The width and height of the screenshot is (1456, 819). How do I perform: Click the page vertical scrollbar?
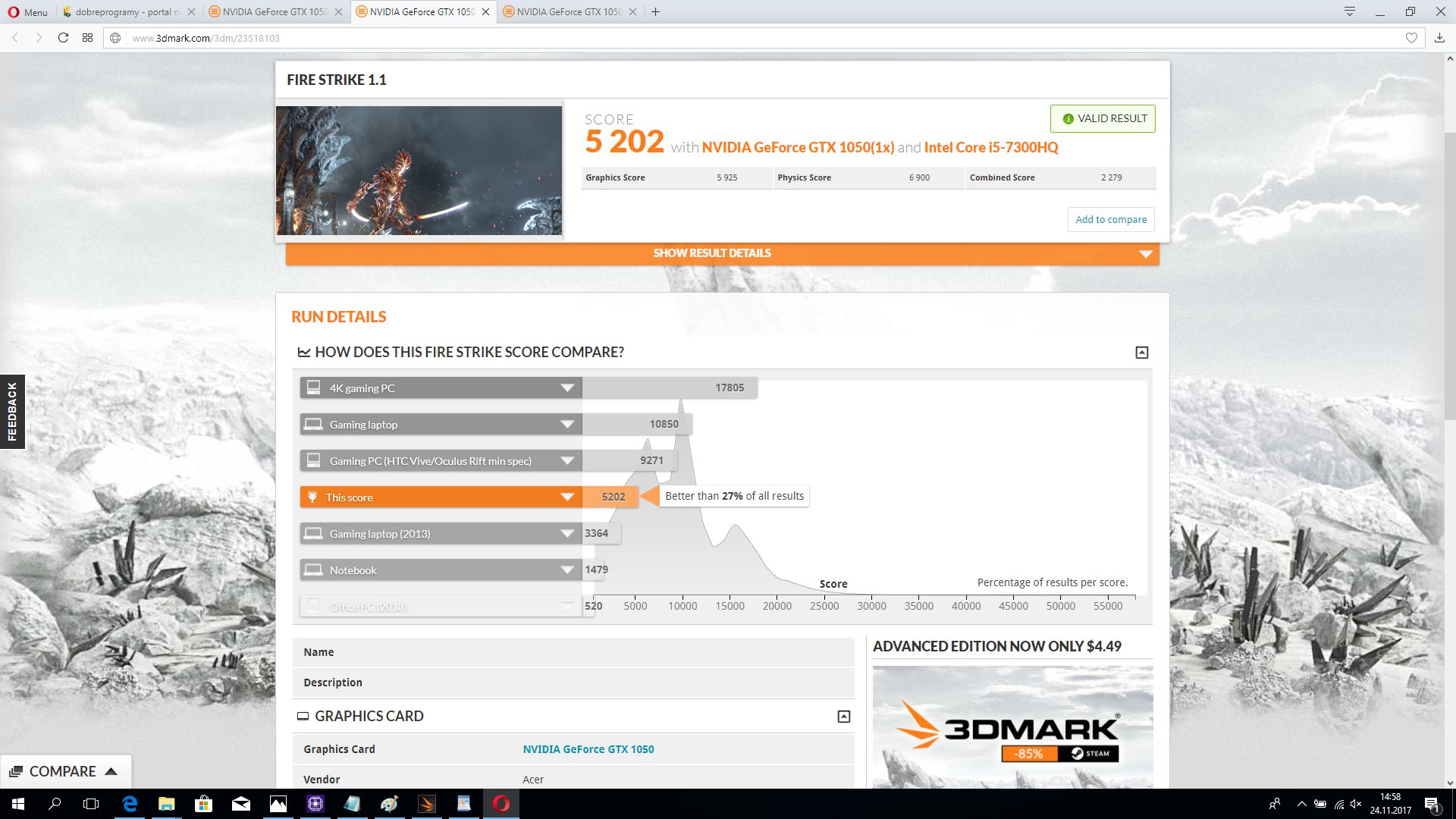(1450, 273)
